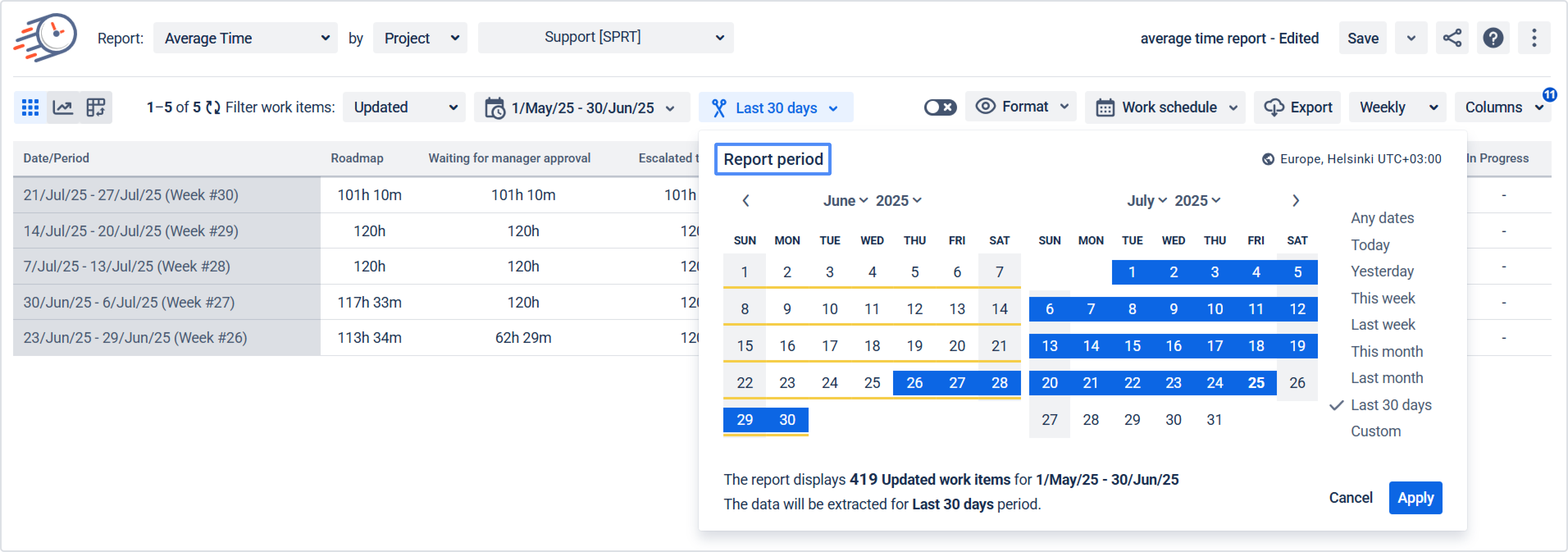Open the Weekly granularity dropdown
This screenshot has height=552, width=1568.
[1397, 108]
